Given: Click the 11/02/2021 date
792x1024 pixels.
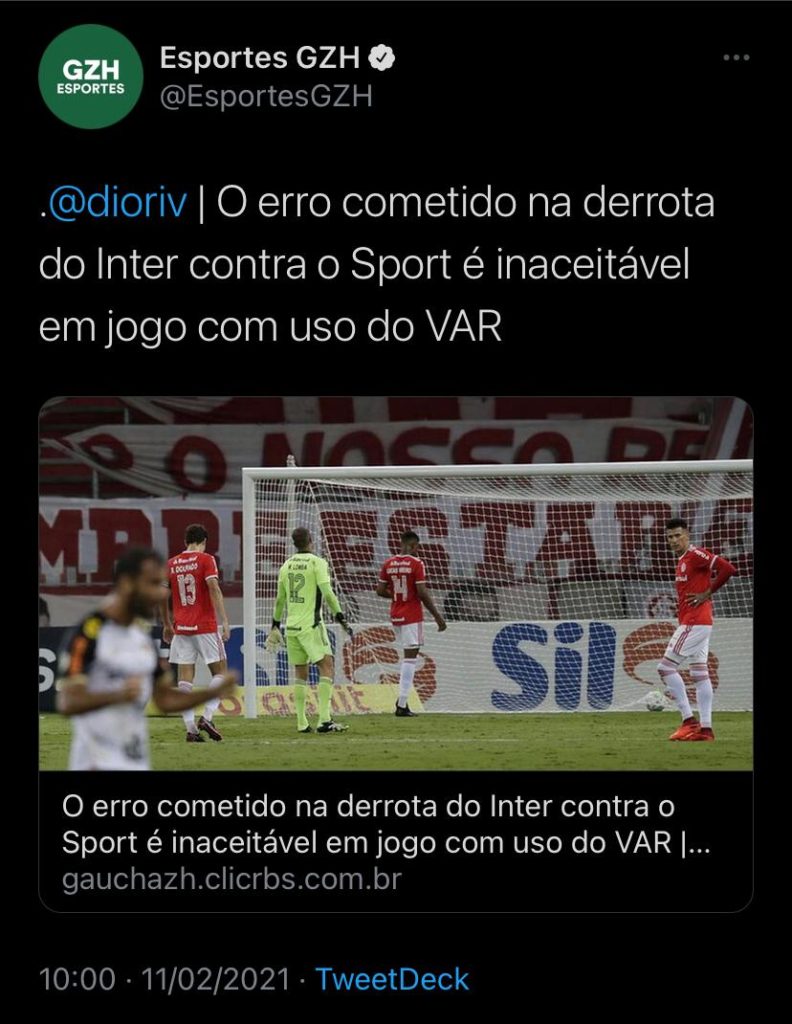Looking at the screenshot, I should [x=215, y=980].
